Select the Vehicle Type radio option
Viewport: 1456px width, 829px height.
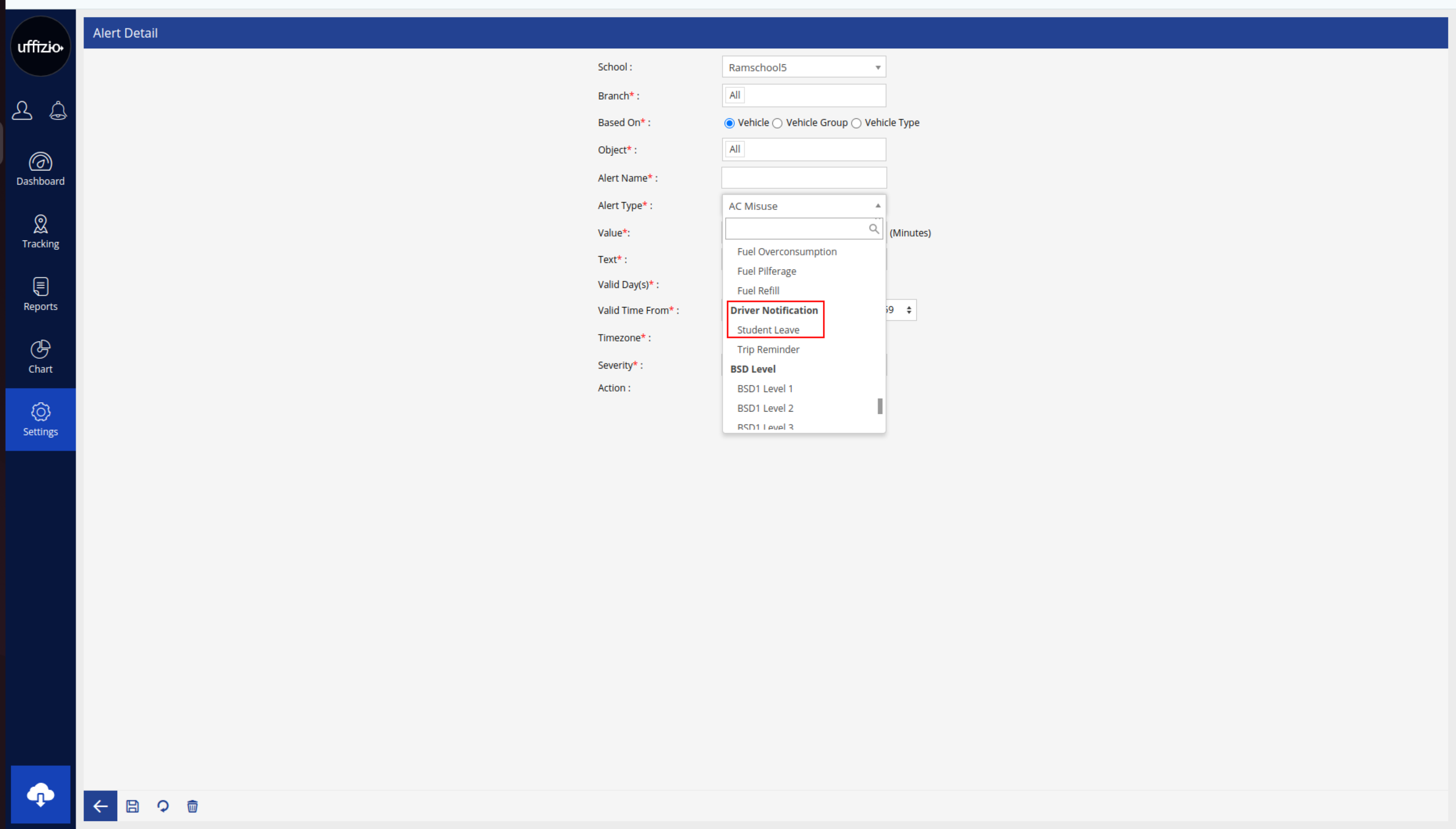(x=857, y=123)
